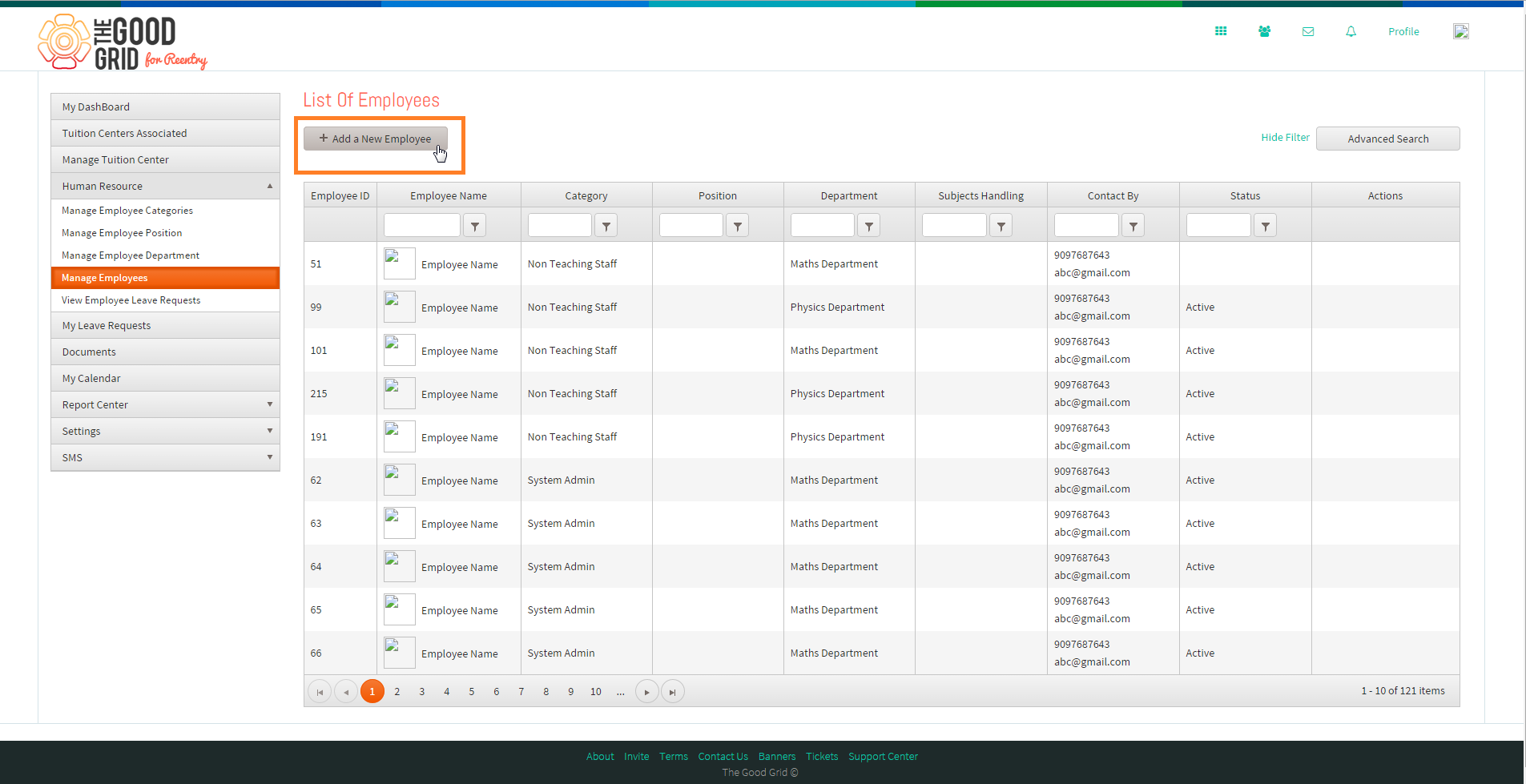Click the Department filter text field
1526x784 pixels.
(823, 226)
